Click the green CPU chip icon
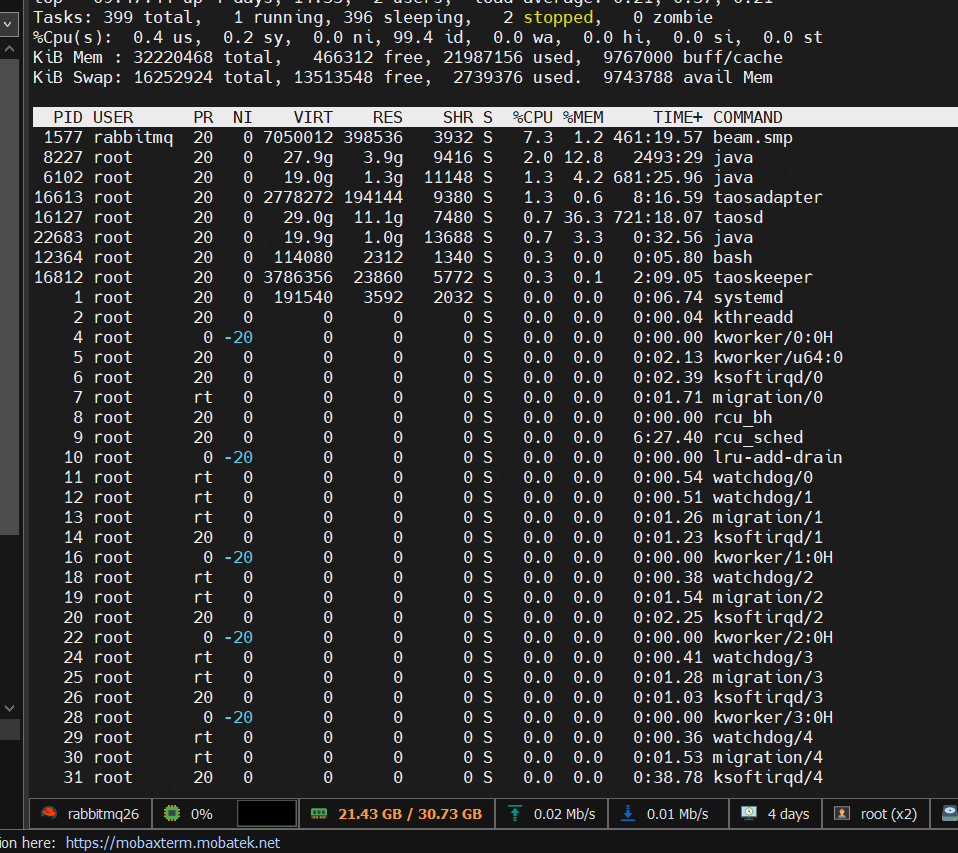This screenshot has width=958, height=853. pyautogui.click(x=172, y=814)
